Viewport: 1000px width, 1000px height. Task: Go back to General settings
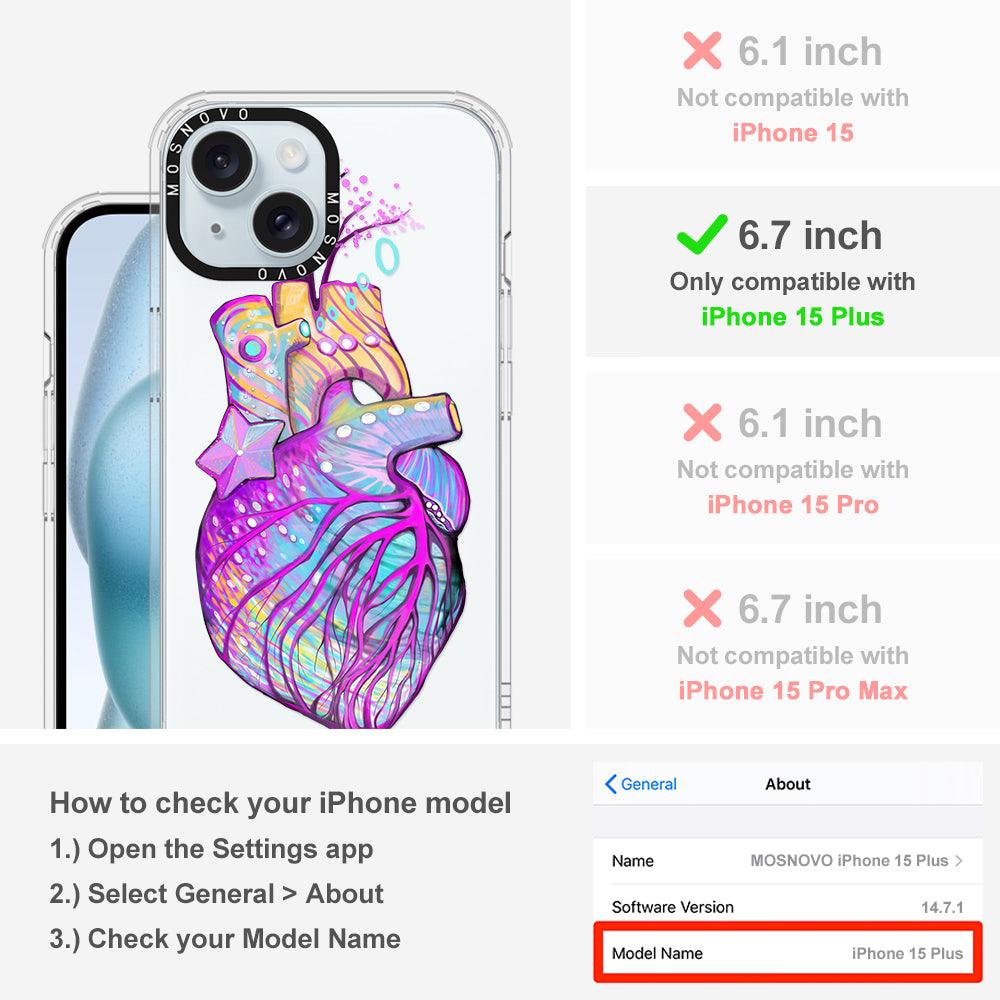click(641, 784)
